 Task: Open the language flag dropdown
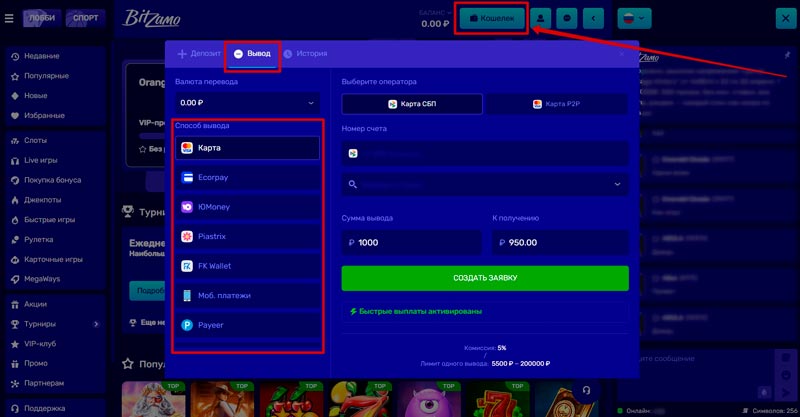pos(634,18)
